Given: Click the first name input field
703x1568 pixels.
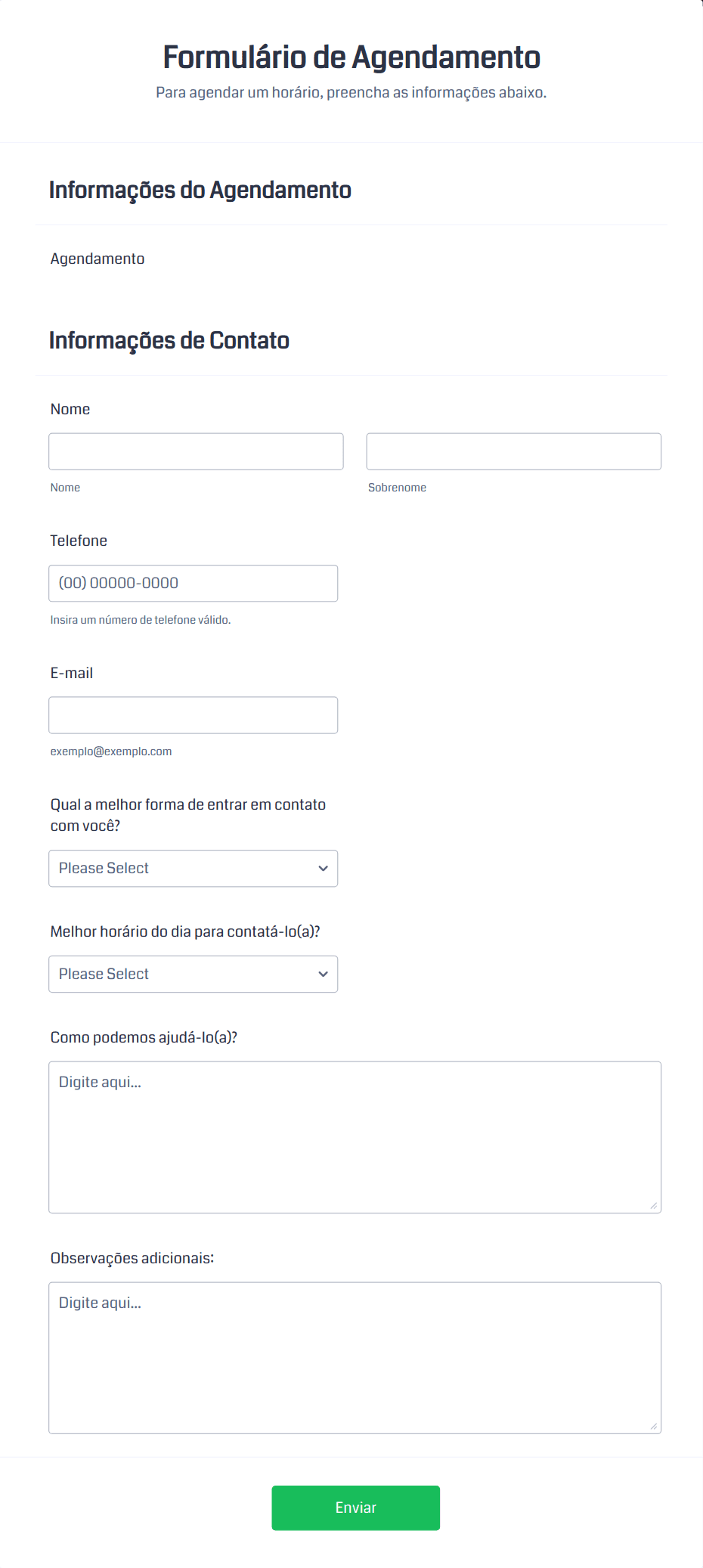Looking at the screenshot, I should point(196,451).
